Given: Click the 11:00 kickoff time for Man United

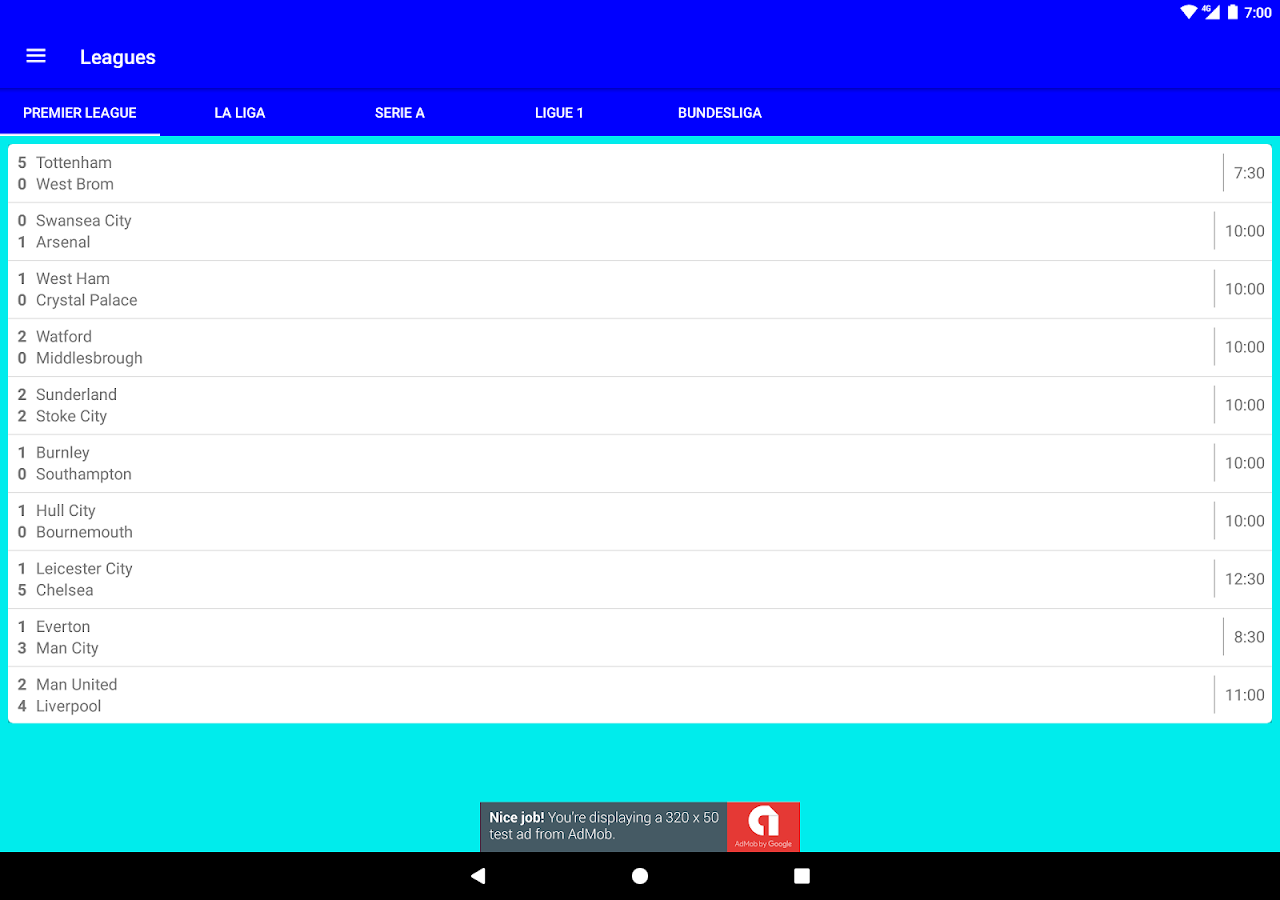Looking at the screenshot, I should coord(1245,695).
